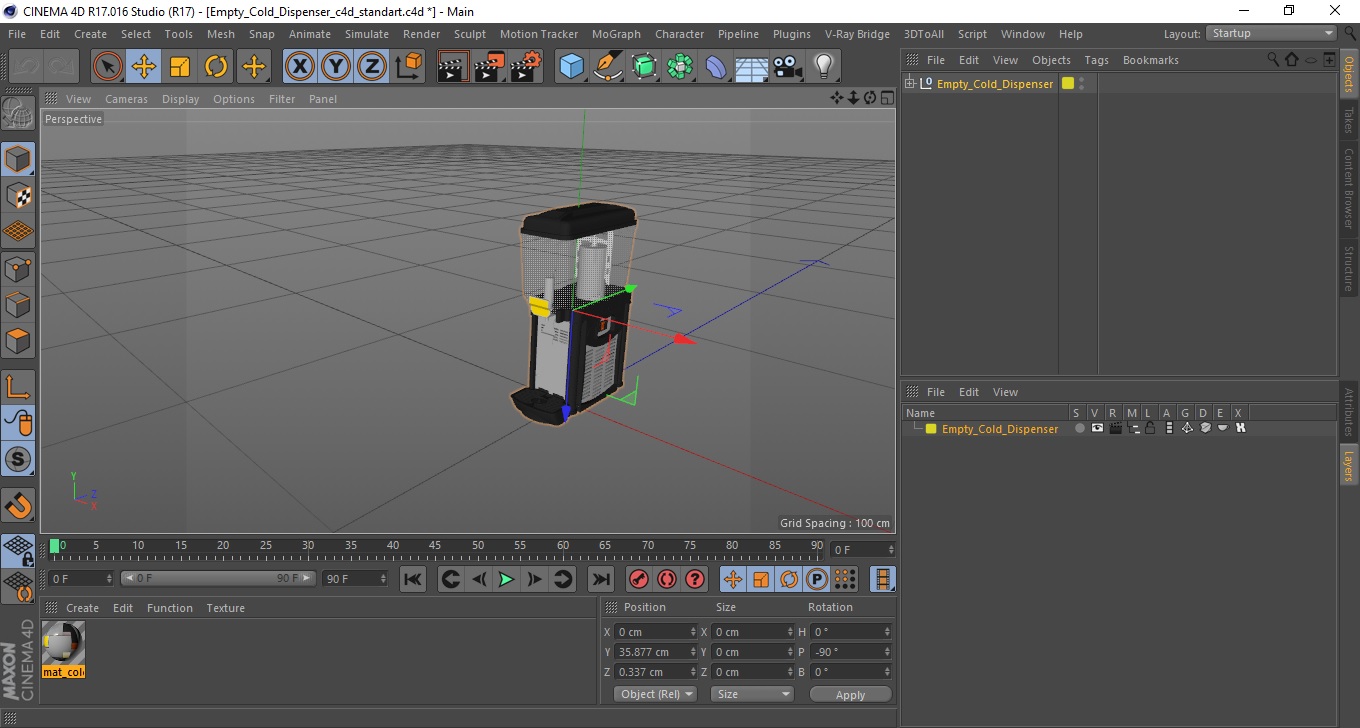1360x728 pixels.
Task: Toggle Z axis lock
Action: point(372,67)
